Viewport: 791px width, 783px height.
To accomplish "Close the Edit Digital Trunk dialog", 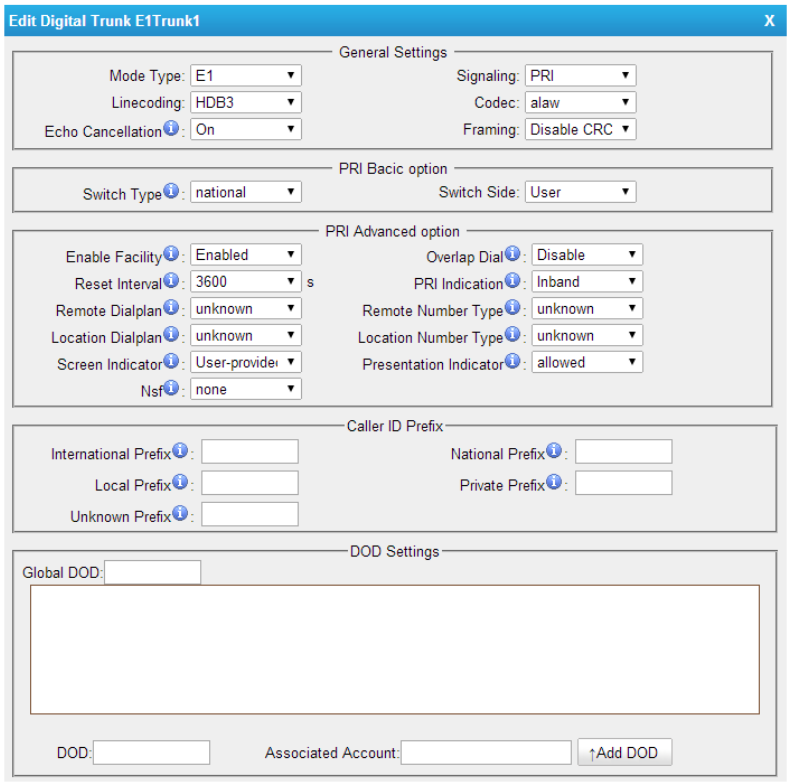I will 769,21.
